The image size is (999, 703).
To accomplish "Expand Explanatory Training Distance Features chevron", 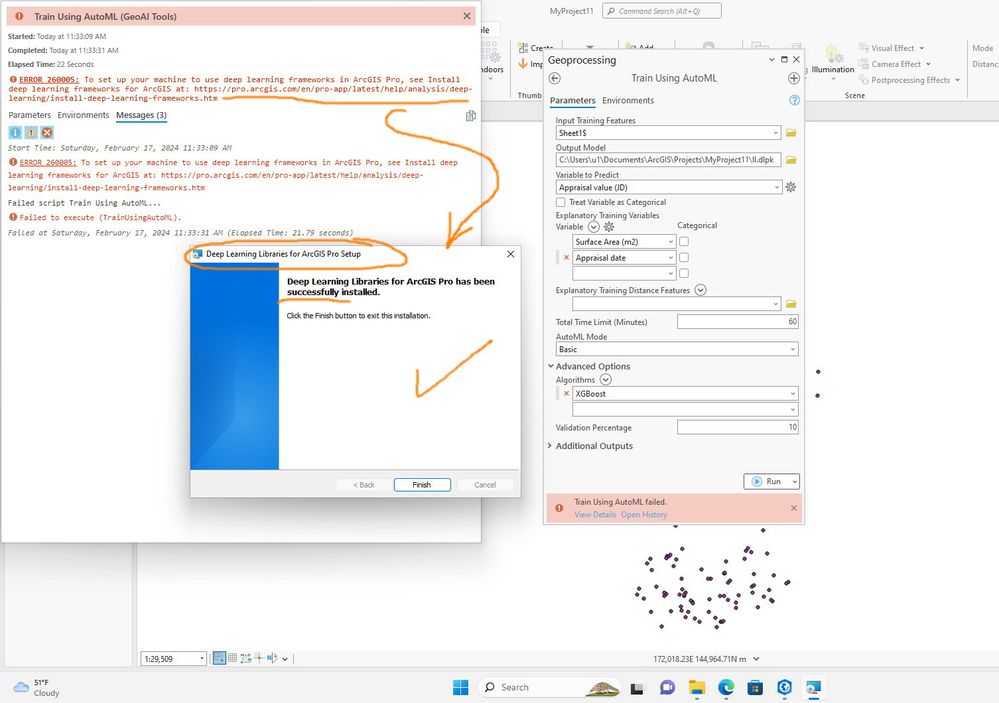I will [700, 290].
